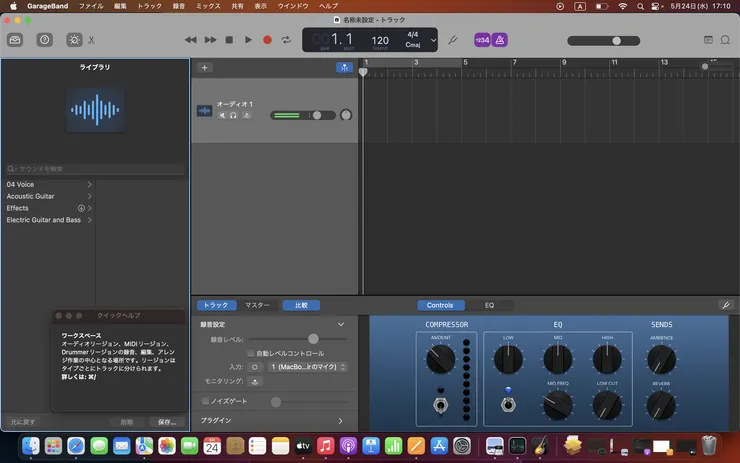Toggle input monitoring on Audio 1 track

point(246,116)
